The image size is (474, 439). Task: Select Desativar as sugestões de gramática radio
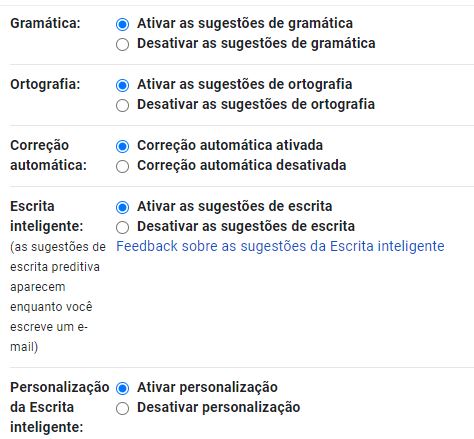tap(122, 44)
